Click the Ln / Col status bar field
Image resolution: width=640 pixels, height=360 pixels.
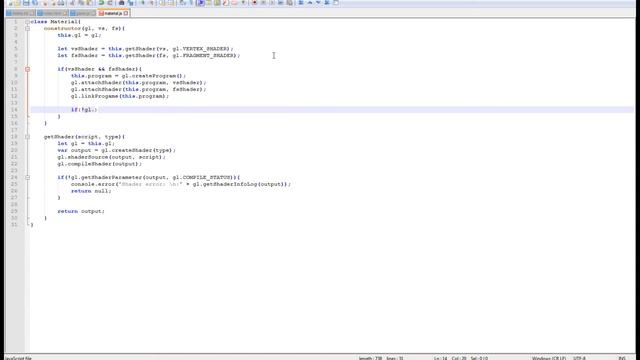[x=450, y=358]
